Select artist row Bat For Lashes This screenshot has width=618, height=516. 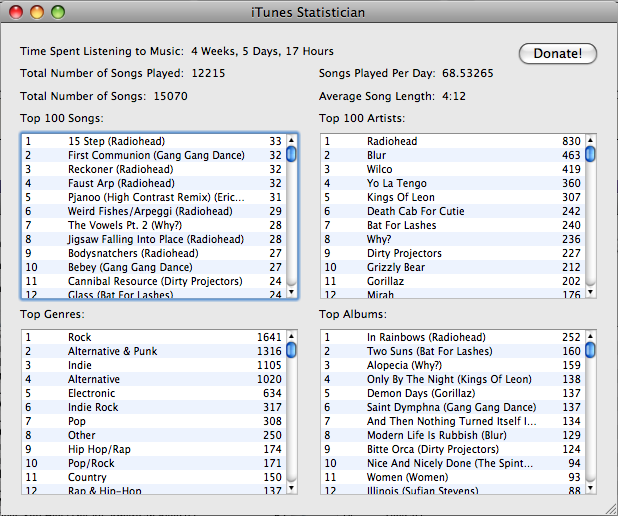click(453, 225)
